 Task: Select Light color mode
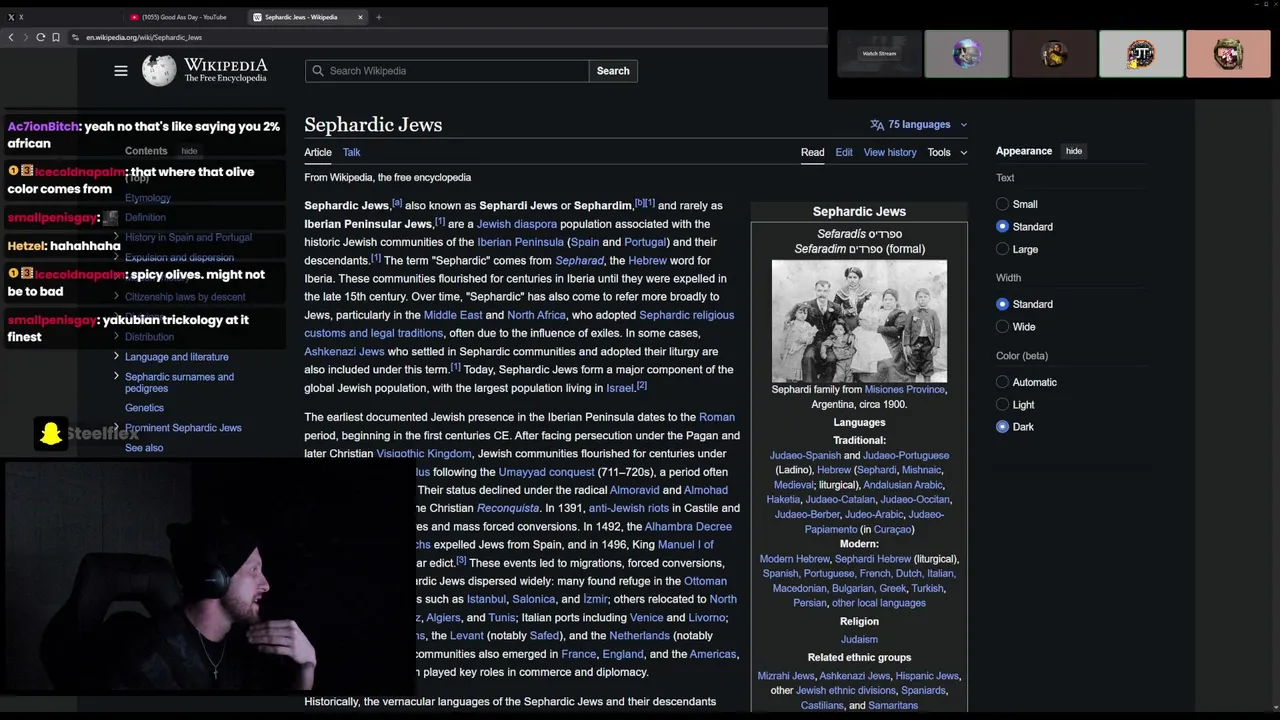[1002, 405]
